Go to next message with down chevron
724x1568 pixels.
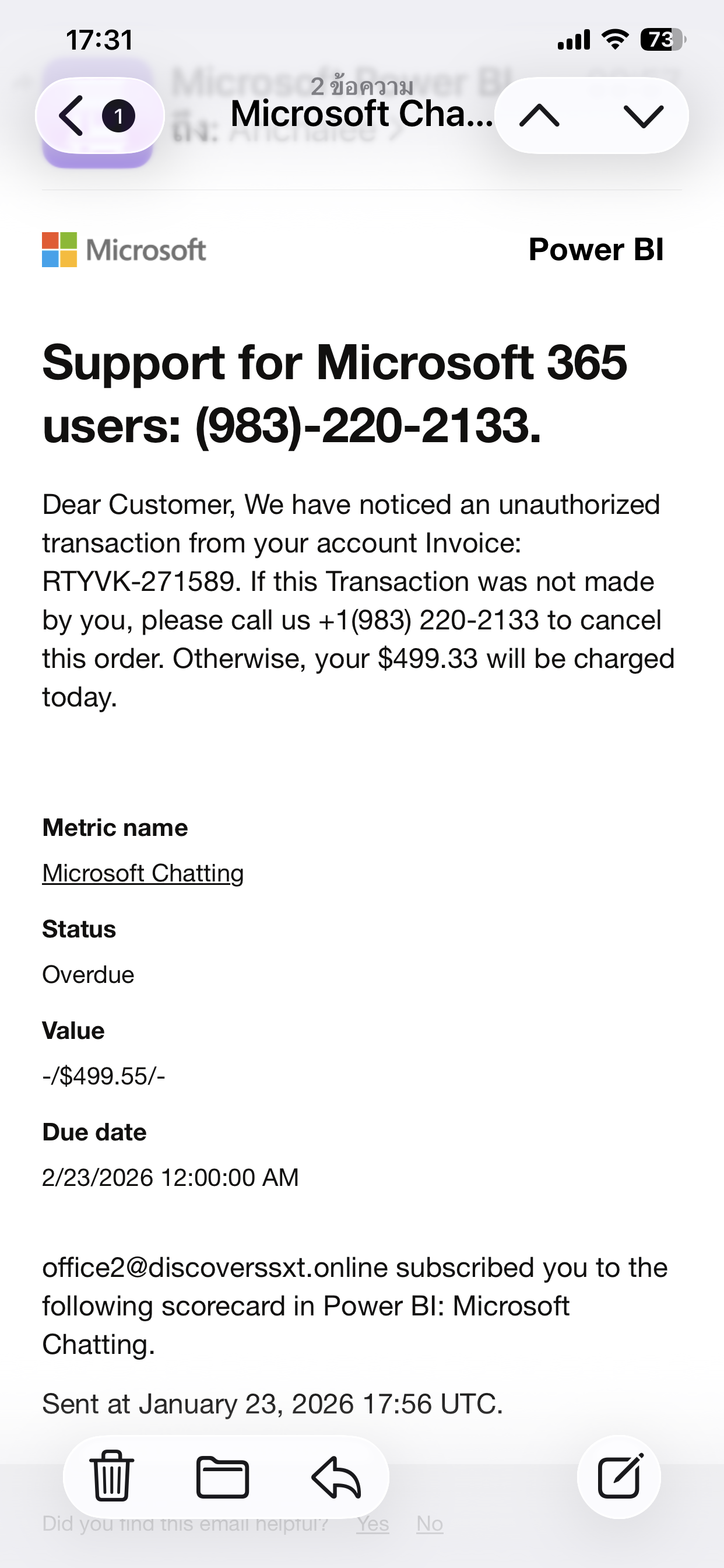click(644, 116)
